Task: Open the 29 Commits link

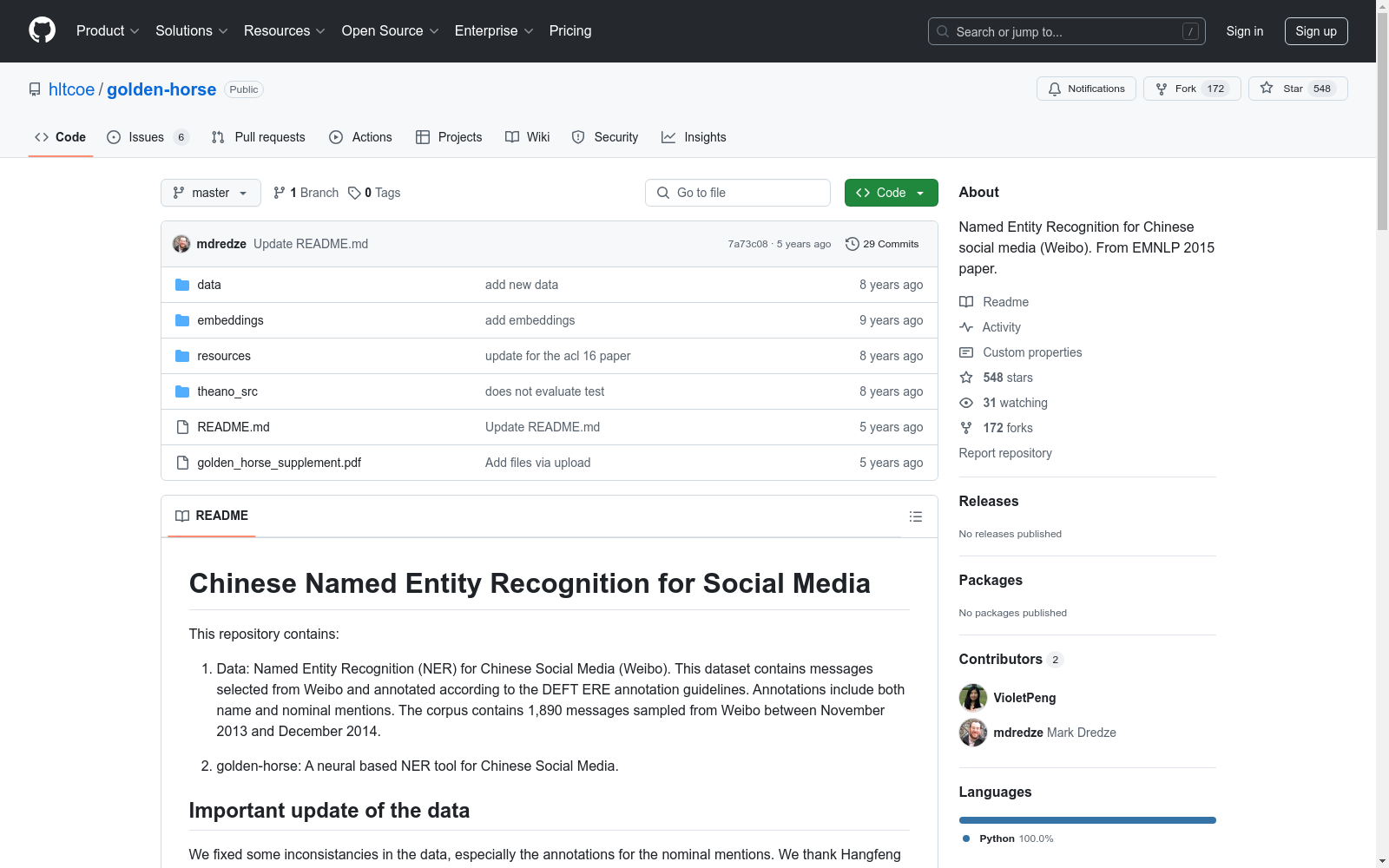Action: point(882,244)
